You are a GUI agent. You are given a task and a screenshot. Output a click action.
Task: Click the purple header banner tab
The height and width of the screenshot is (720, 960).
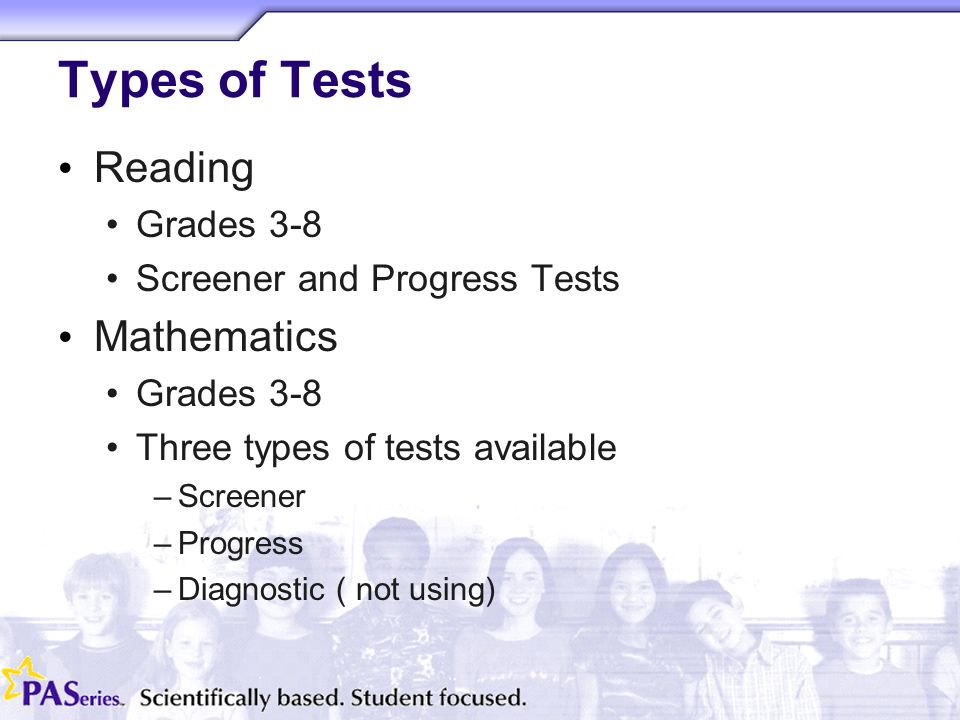(x=129, y=20)
